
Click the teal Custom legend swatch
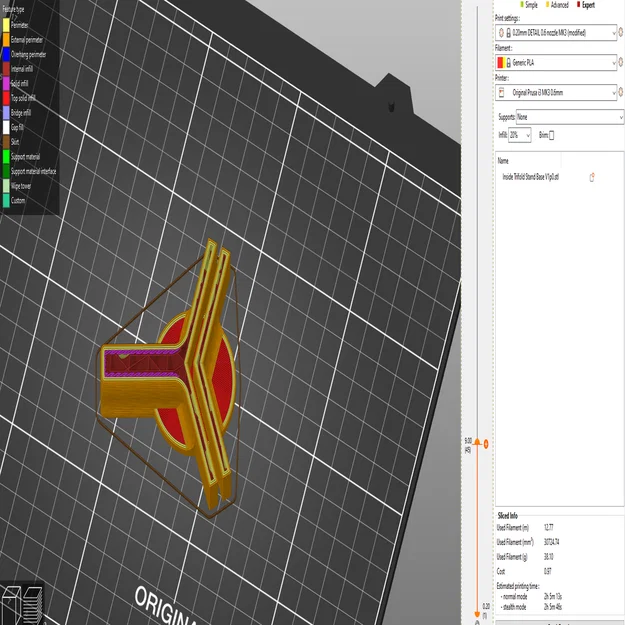point(6,200)
